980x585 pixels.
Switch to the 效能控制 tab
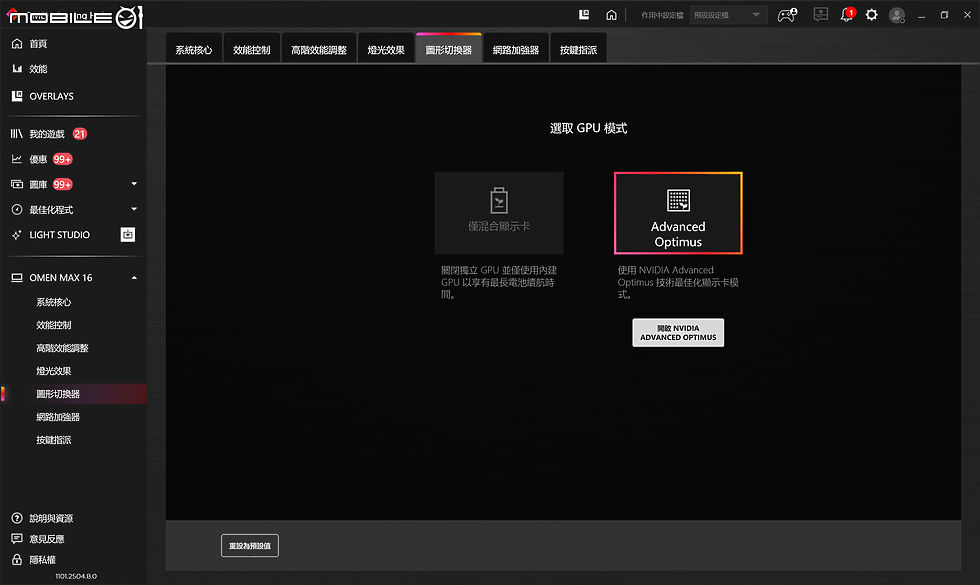(252, 49)
